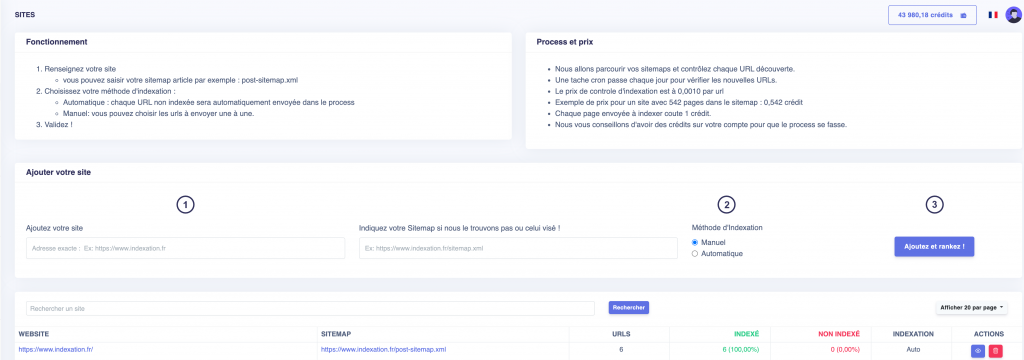Click the eye view icon for indexation.fr
Viewport: 1024px width, 360px height.
pos(978,351)
